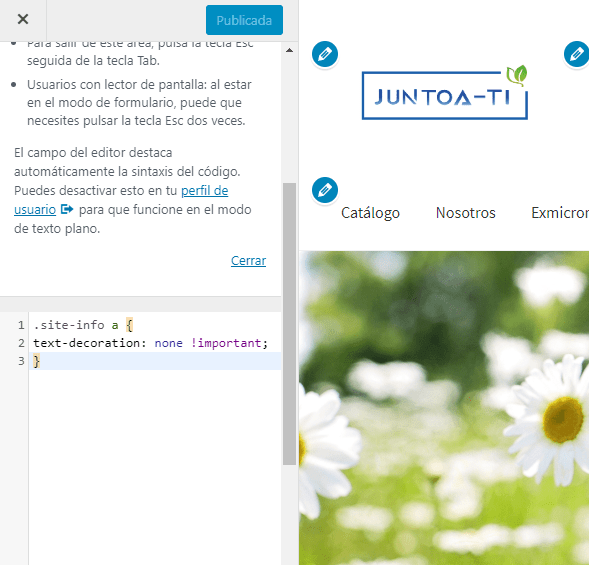Close the Customizer with the X icon
Image resolution: width=589 pixels, height=565 pixels.
coord(23,19)
